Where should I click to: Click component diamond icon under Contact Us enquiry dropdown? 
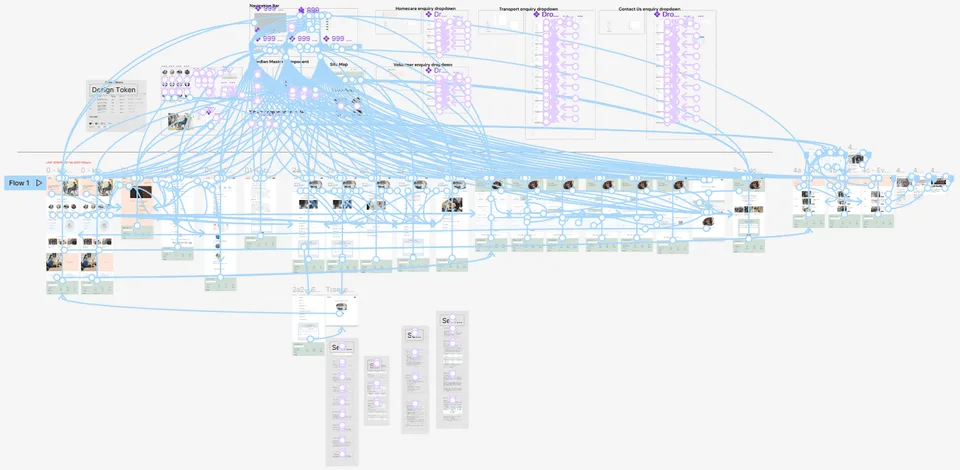pyautogui.click(x=658, y=13)
